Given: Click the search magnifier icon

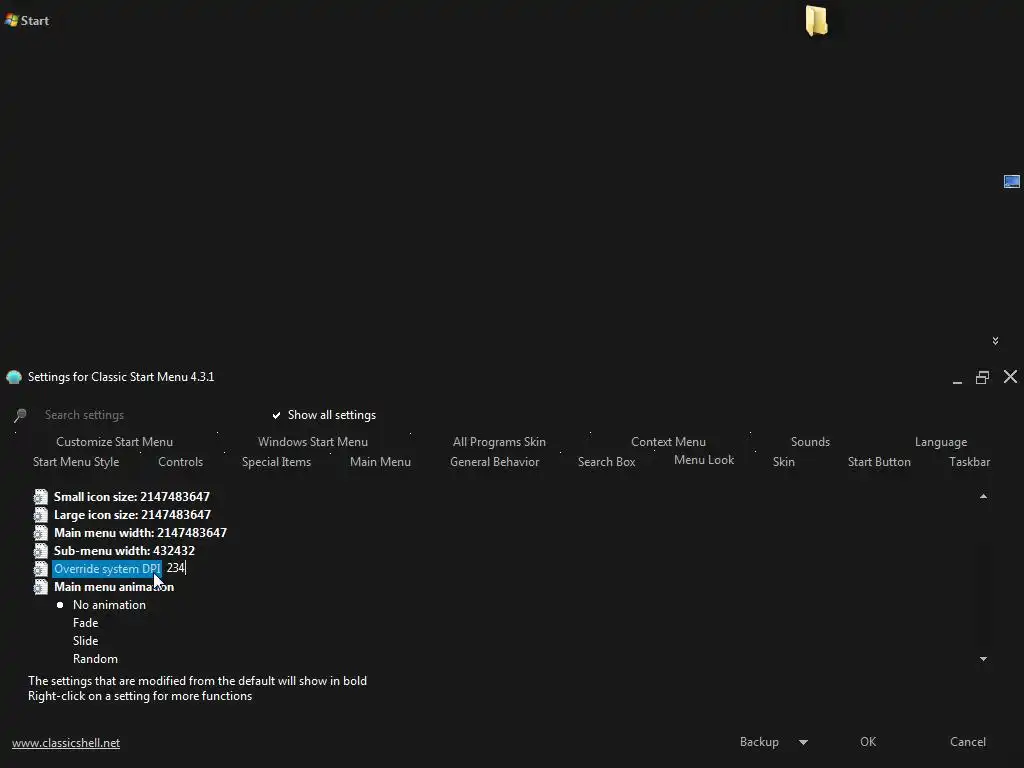Looking at the screenshot, I should 20,415.
